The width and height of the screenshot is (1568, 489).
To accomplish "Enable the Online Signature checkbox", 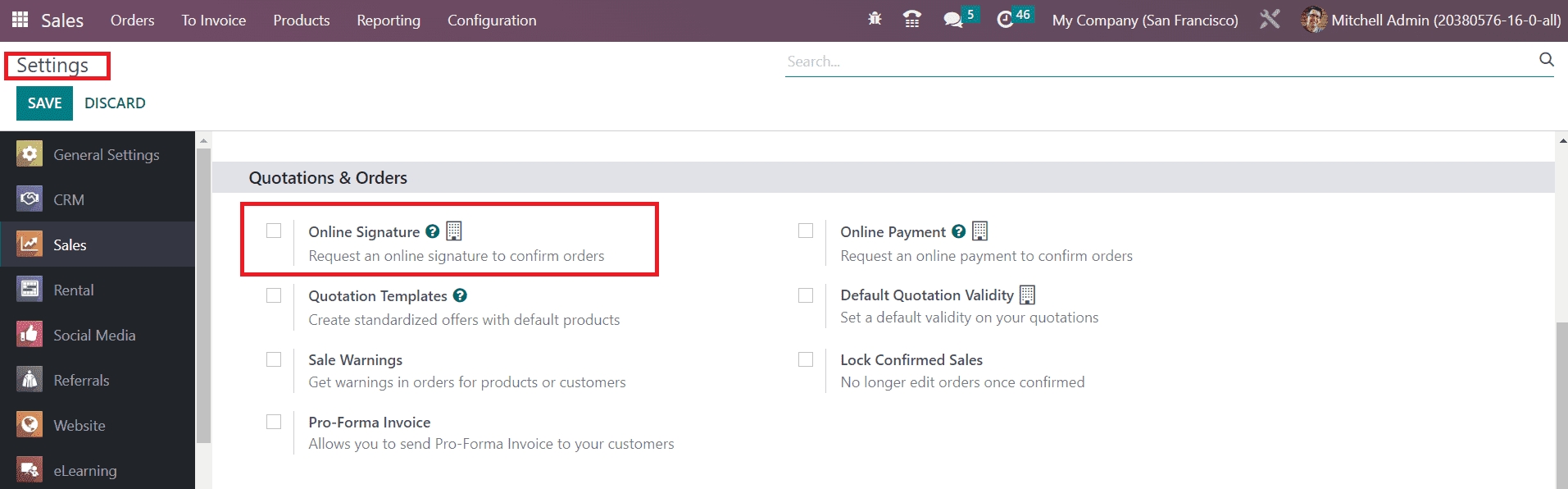I will [274, 231].
